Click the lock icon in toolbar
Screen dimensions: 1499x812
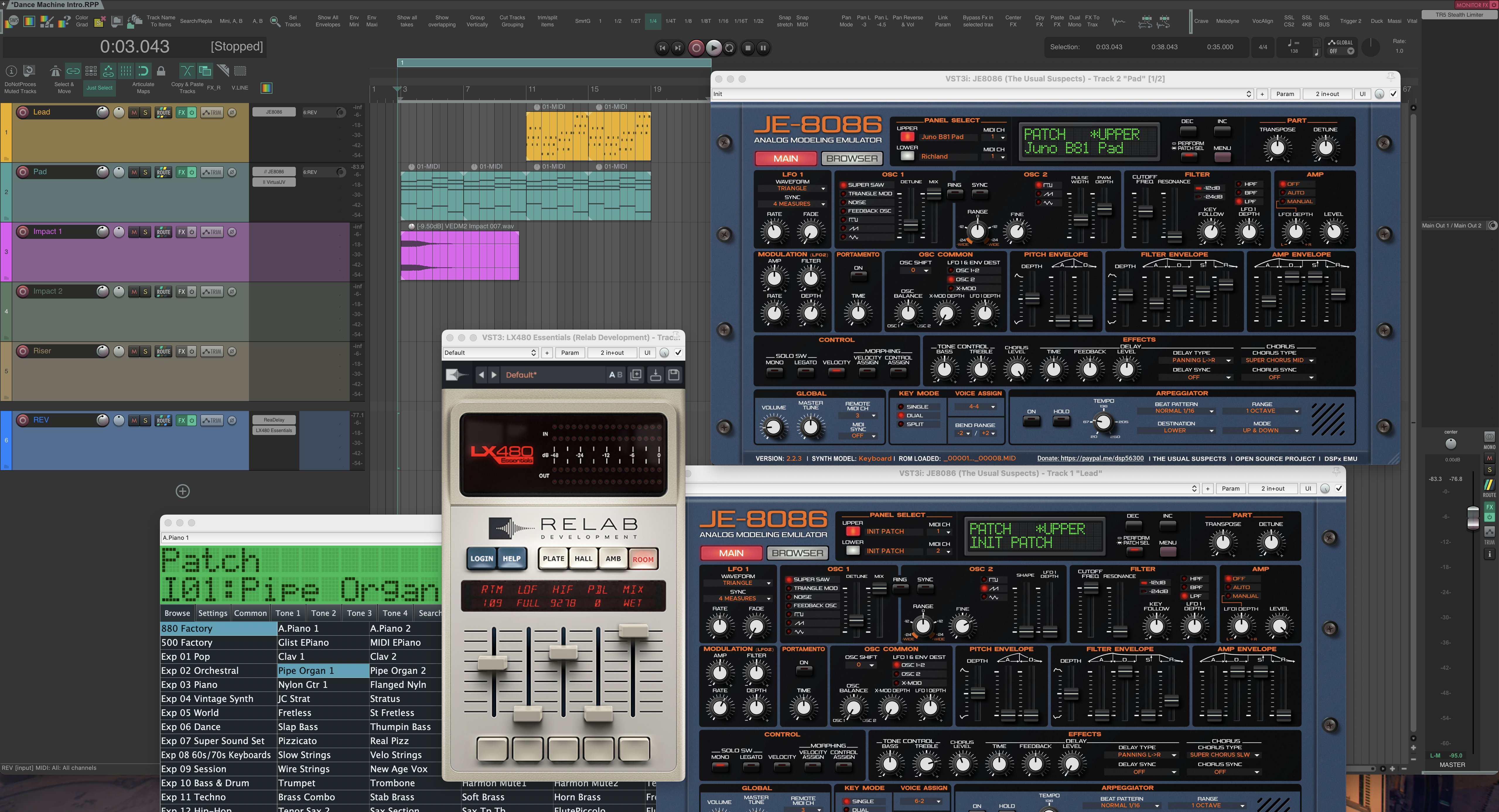click(x=161, y=71)
